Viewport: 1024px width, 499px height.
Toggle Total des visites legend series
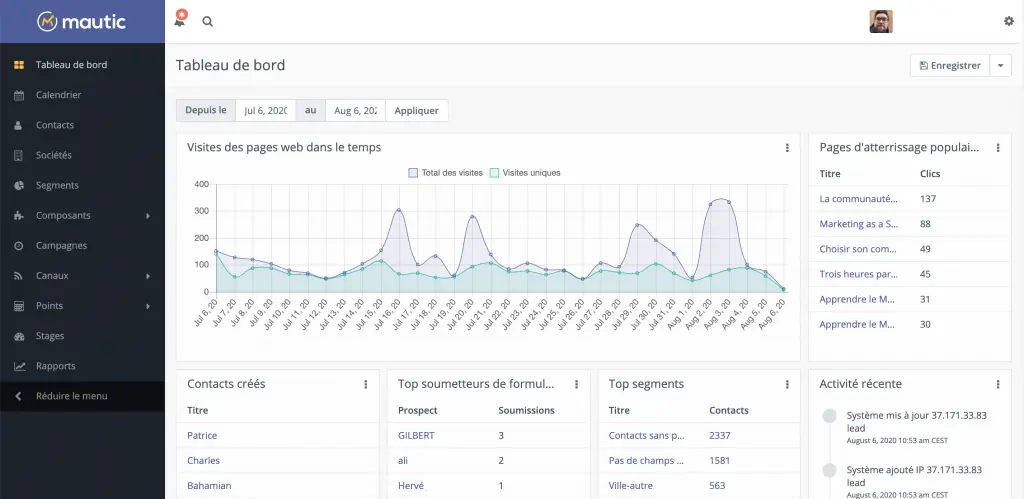(x=445, y=173)
